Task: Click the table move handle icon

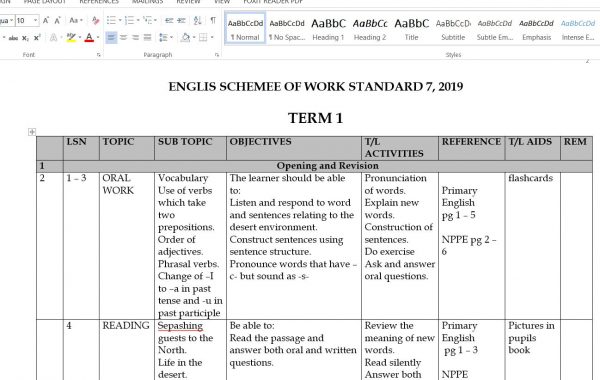Action: click(x=32, y=132)
